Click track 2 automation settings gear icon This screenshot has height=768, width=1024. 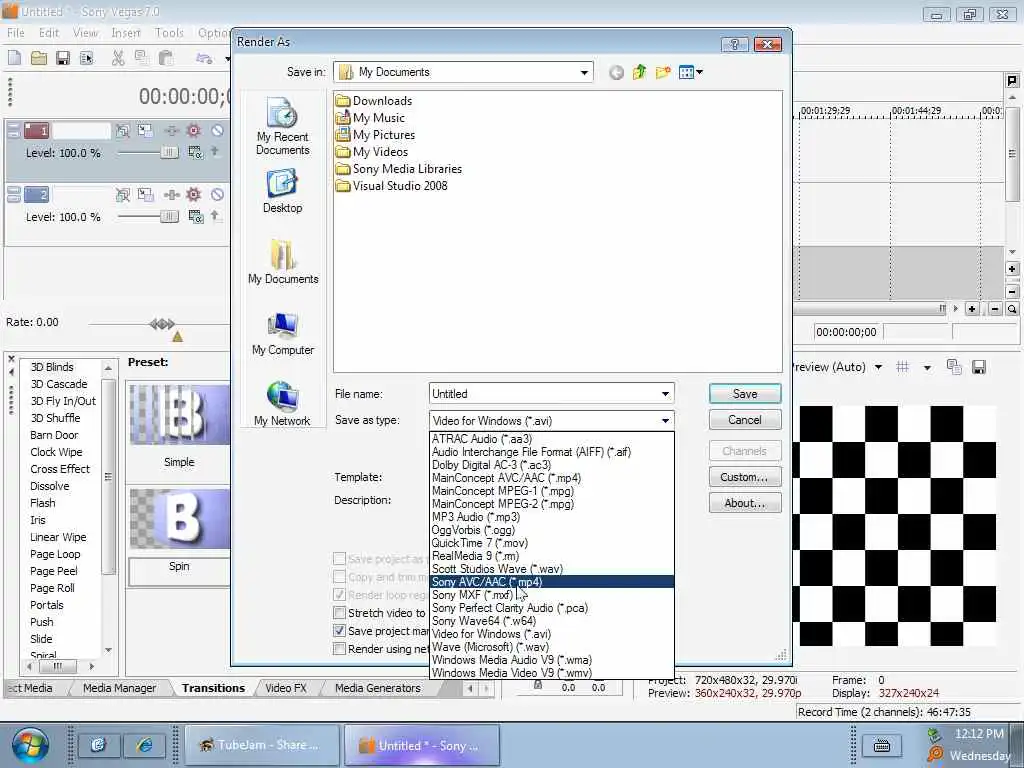(x=193, y=195)
